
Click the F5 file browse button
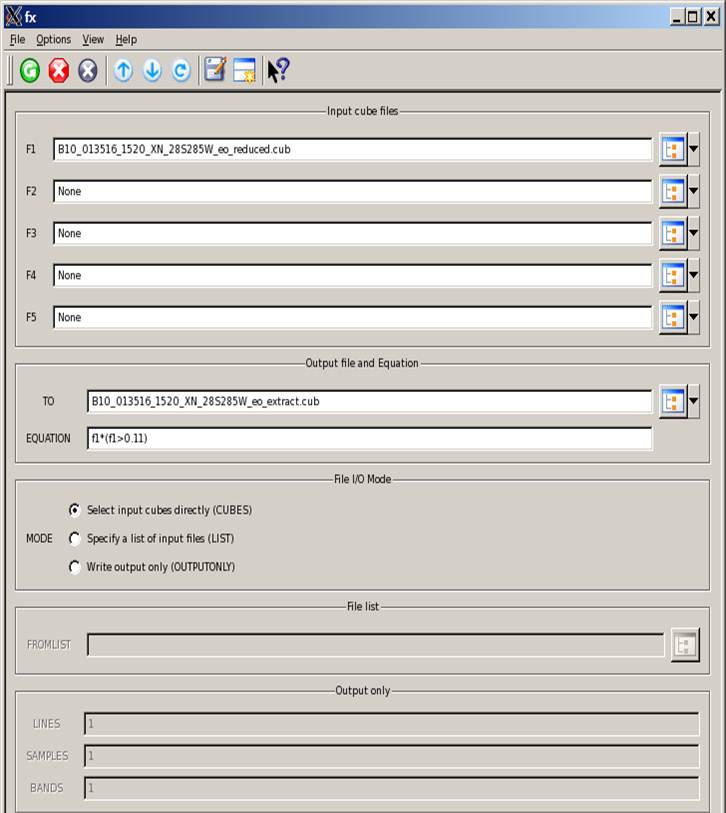pyautogui.click(x=673, y=317)
